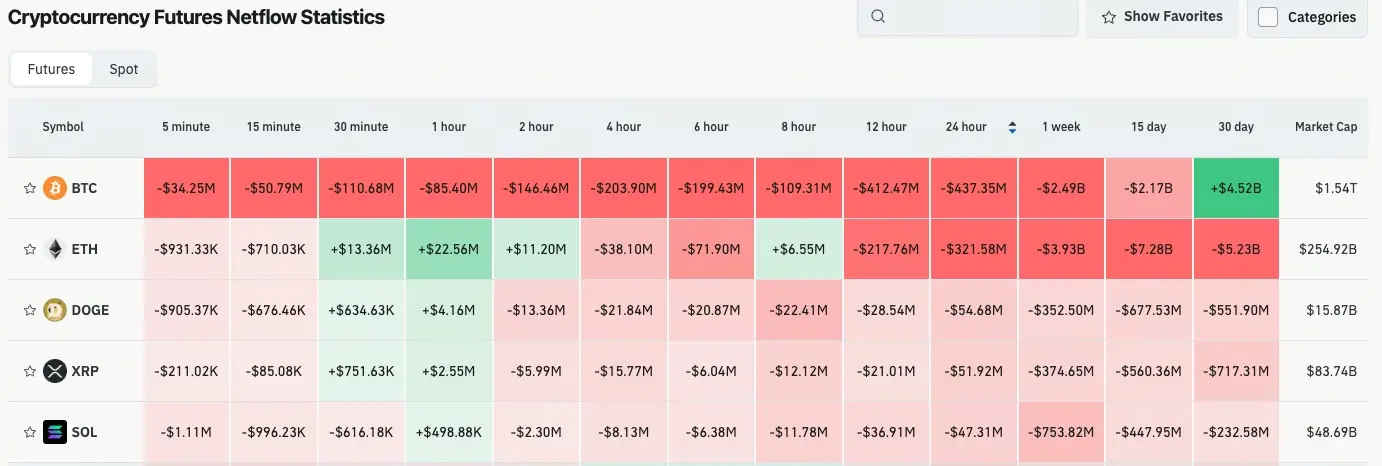
Task: Click SOL 1 hour cell +$498.88K
Action: click(449, 432)
